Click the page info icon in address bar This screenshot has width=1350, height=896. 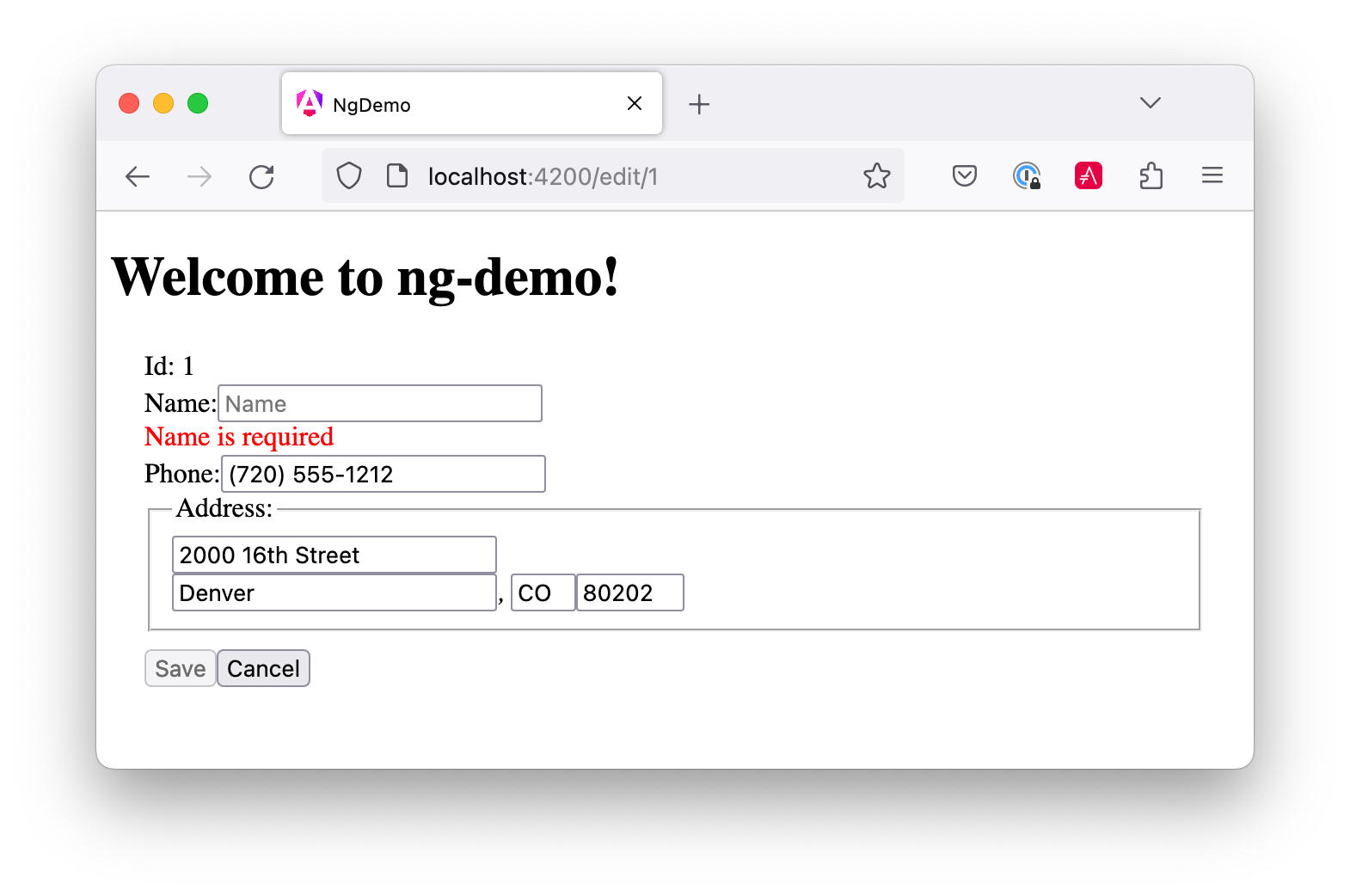(x=397, y=176)
